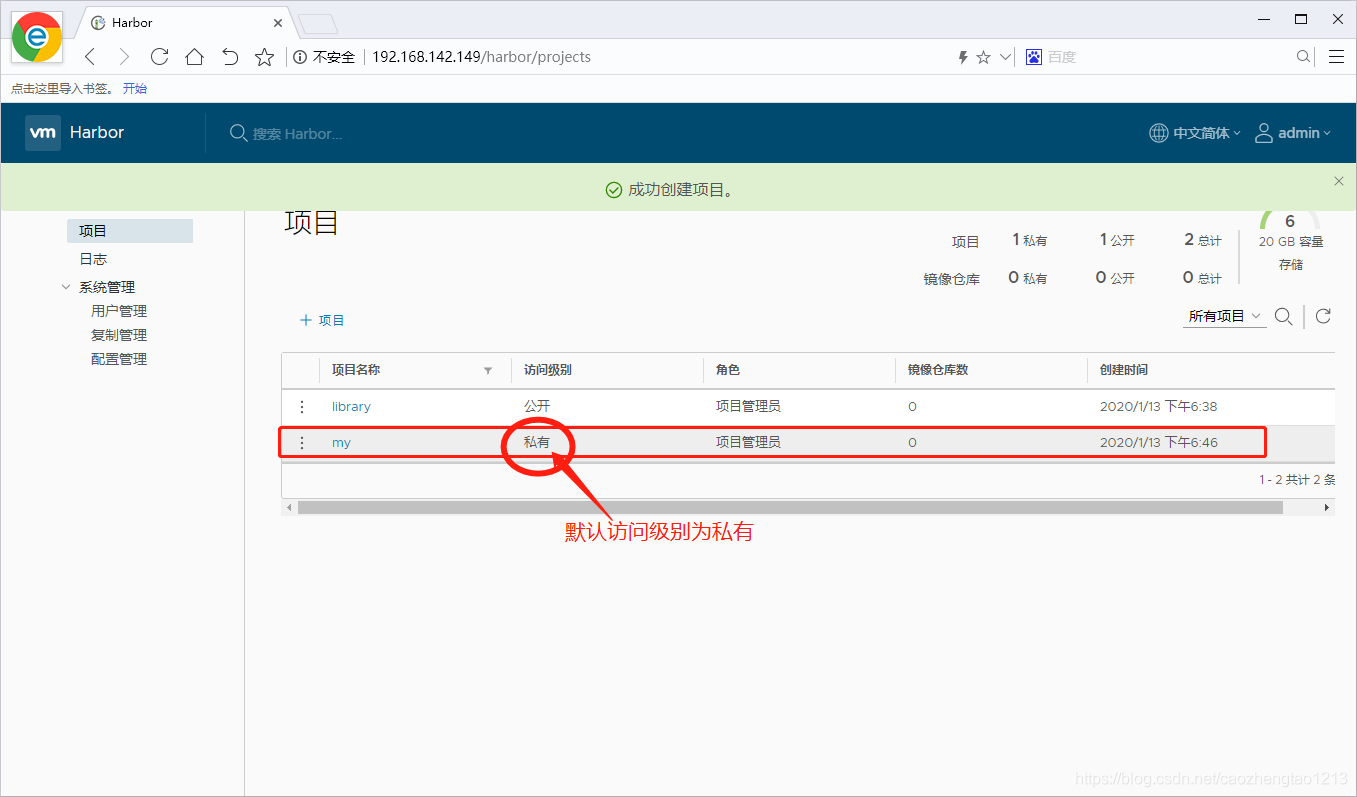The width and height of the screenshot is (1357, 797).
Task: Sort by 访问级别 column header
Action: (x=548, y=370)
